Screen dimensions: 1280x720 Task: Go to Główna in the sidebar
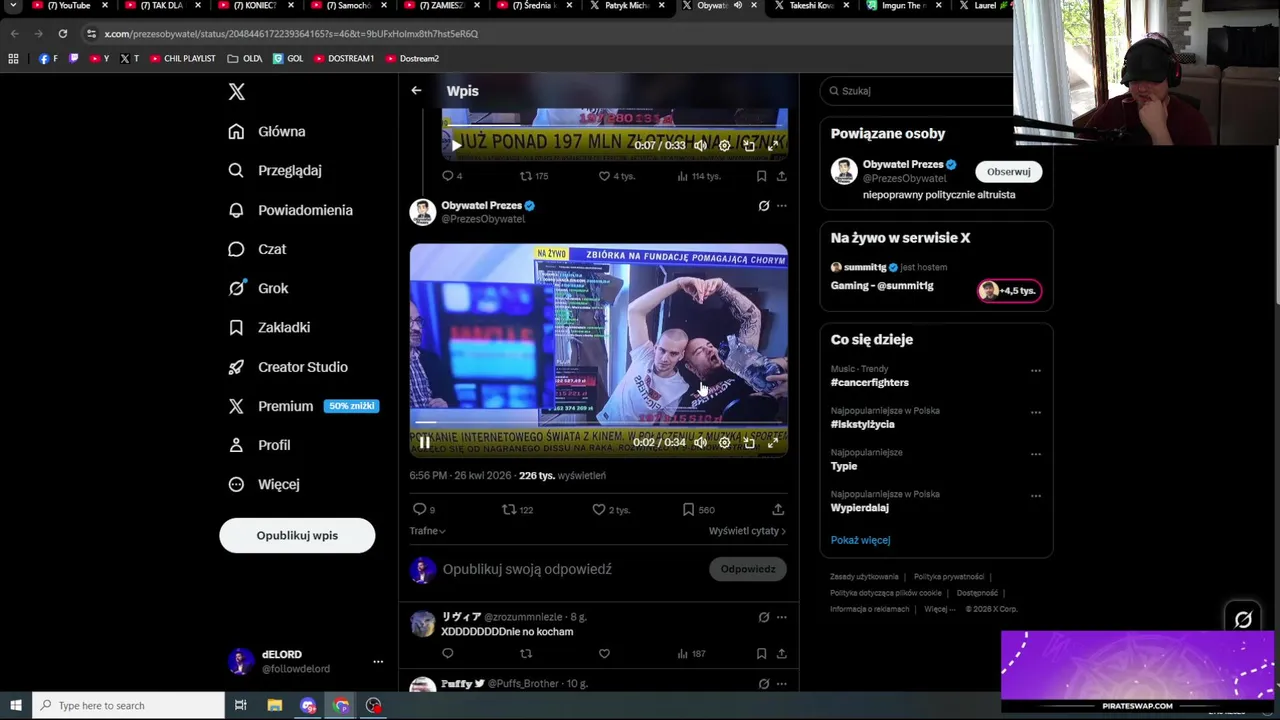(267, 131)
